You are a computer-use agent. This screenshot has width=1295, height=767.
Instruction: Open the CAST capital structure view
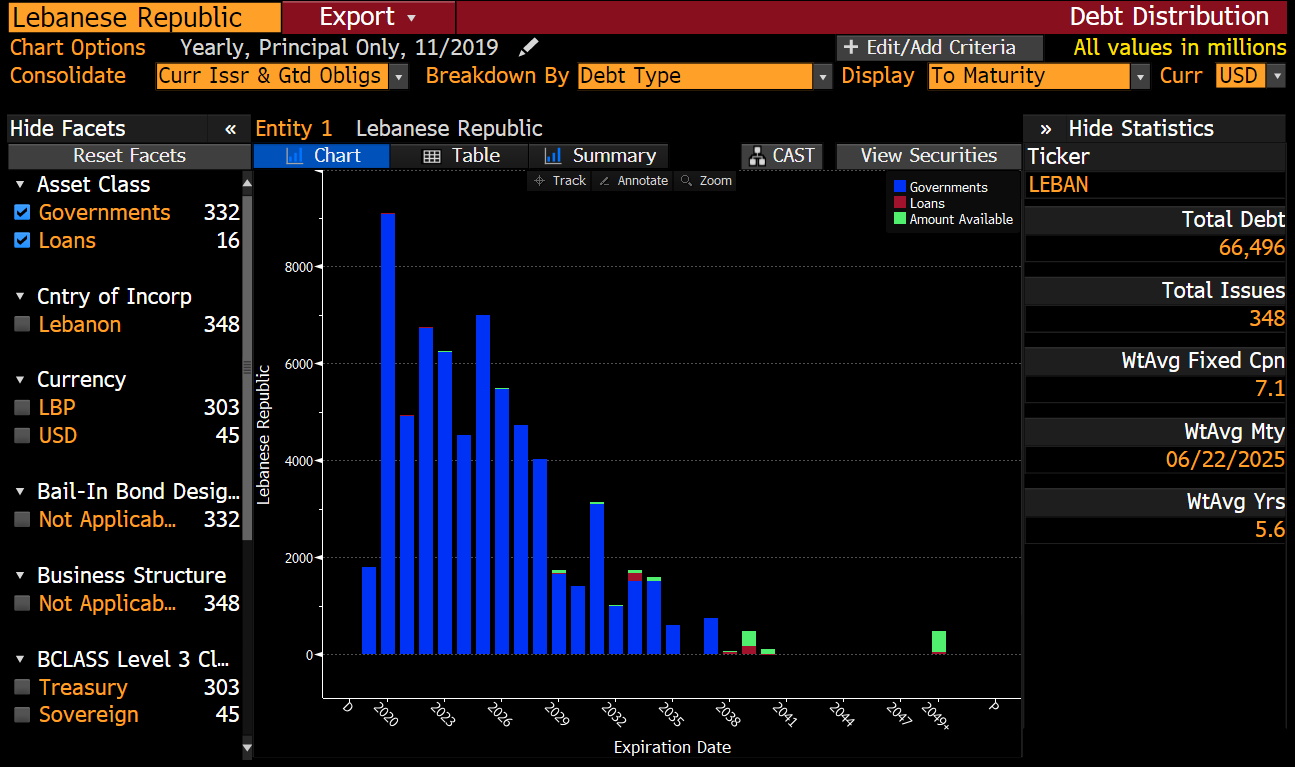click(x=781, y=156)
